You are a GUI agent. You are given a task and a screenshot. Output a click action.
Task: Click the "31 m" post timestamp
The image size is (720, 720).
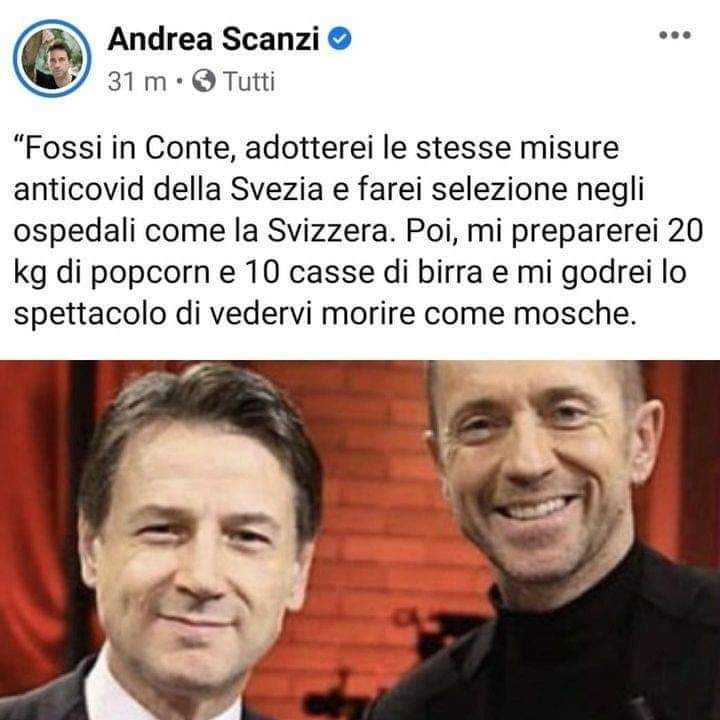click(137, 82)
